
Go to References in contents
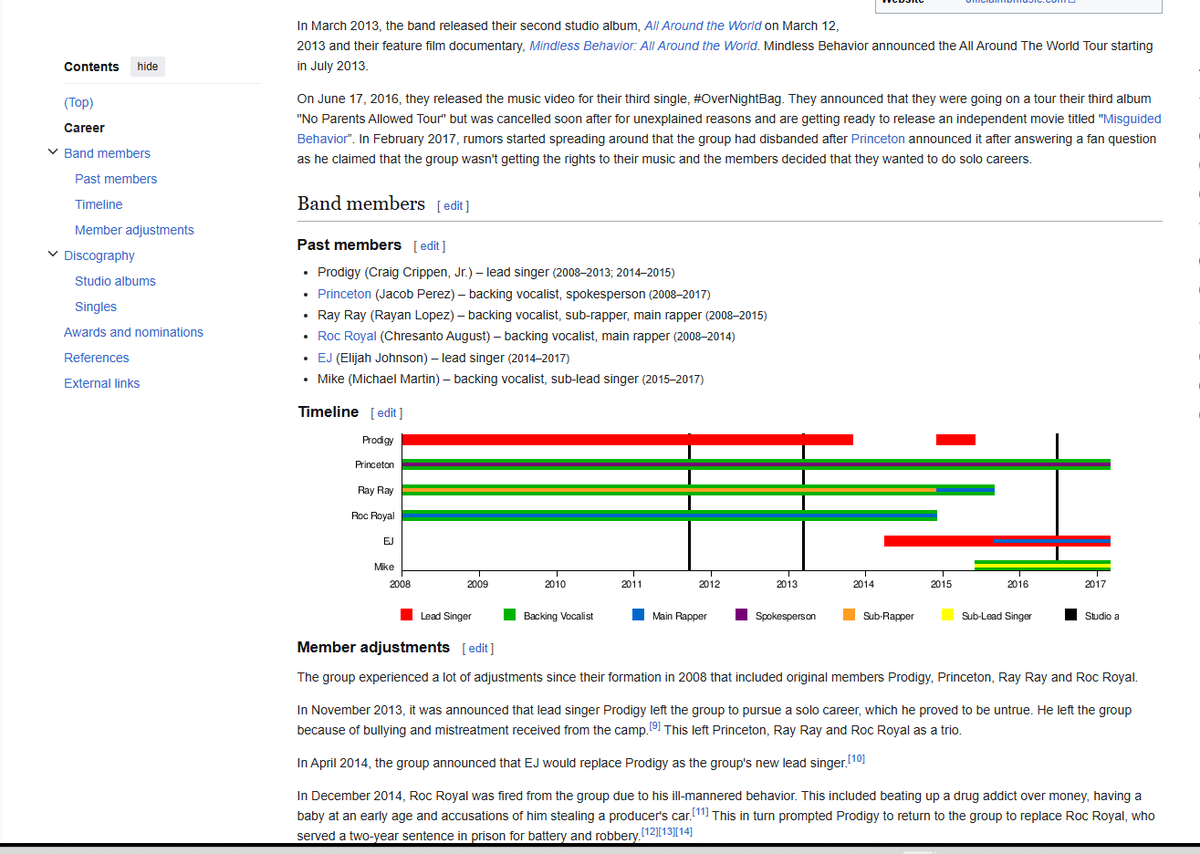click(x=96, y=358)
